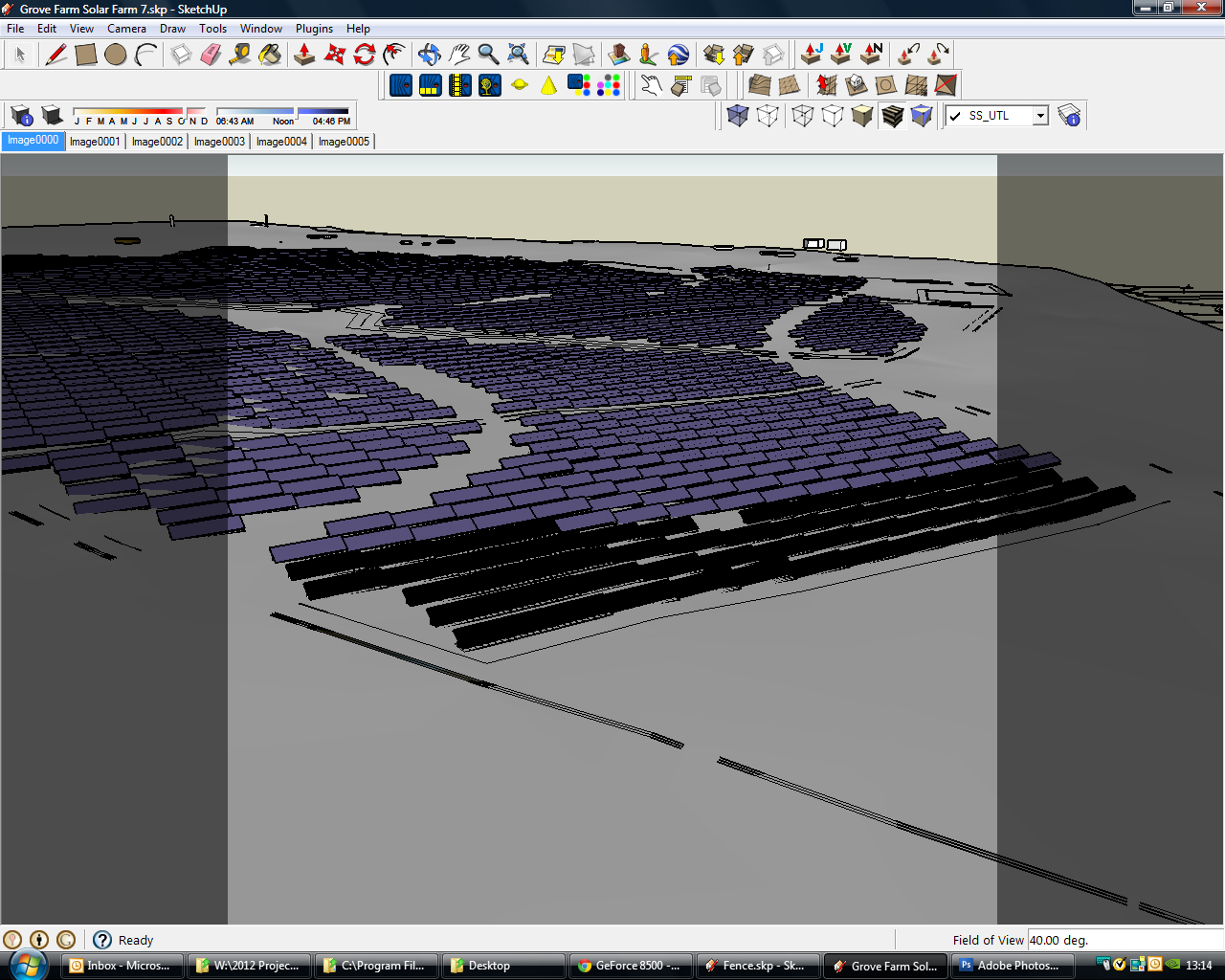Select the Sandbox Flip Edge tool
Viewport: 1225px width, 980px height.
(x=946, y=85)
